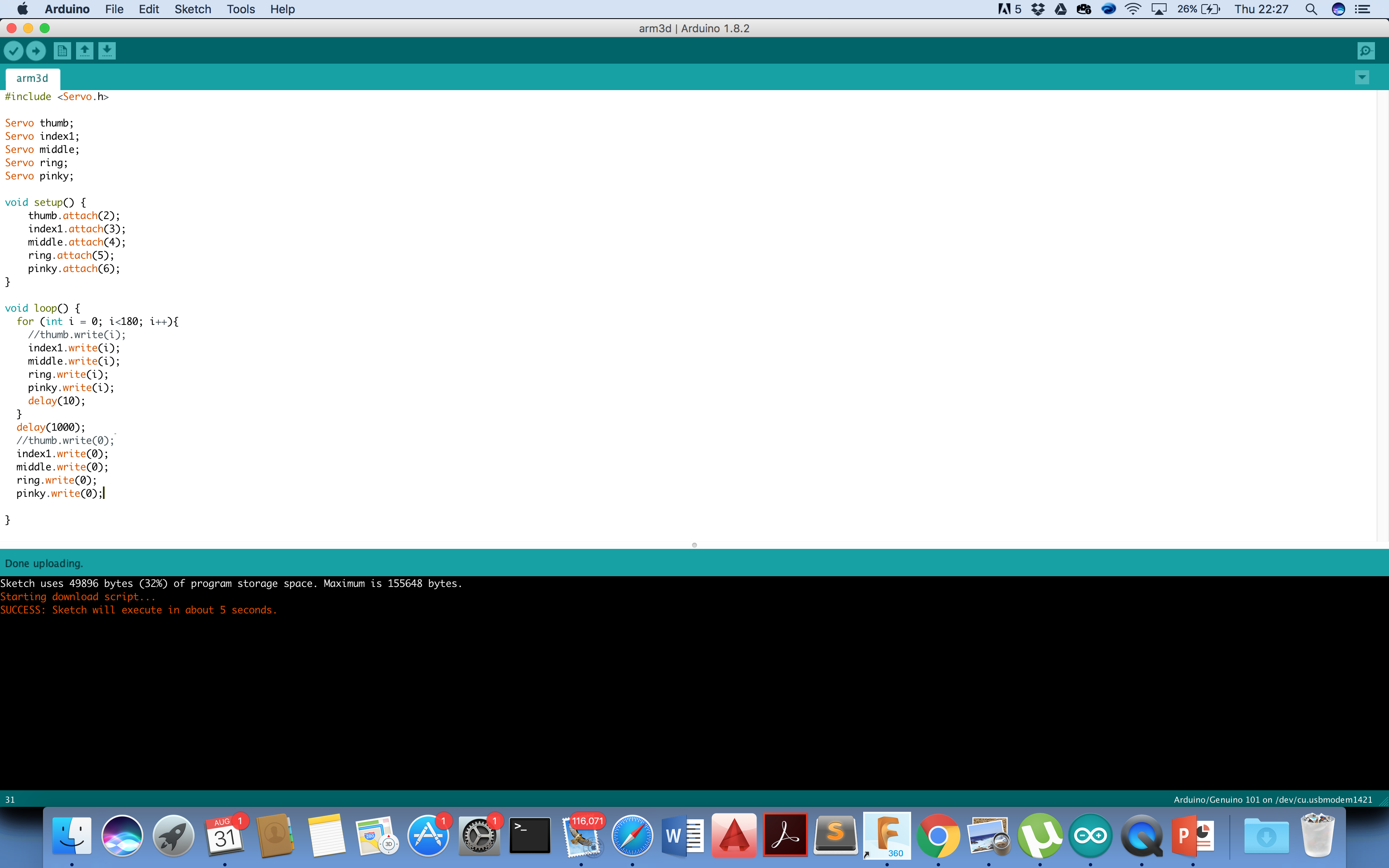This screenshot has width=1389, height=868.
Task: Click the editor vertical scrollbar
Action: pyautogui.click(x=1382, y=316)
